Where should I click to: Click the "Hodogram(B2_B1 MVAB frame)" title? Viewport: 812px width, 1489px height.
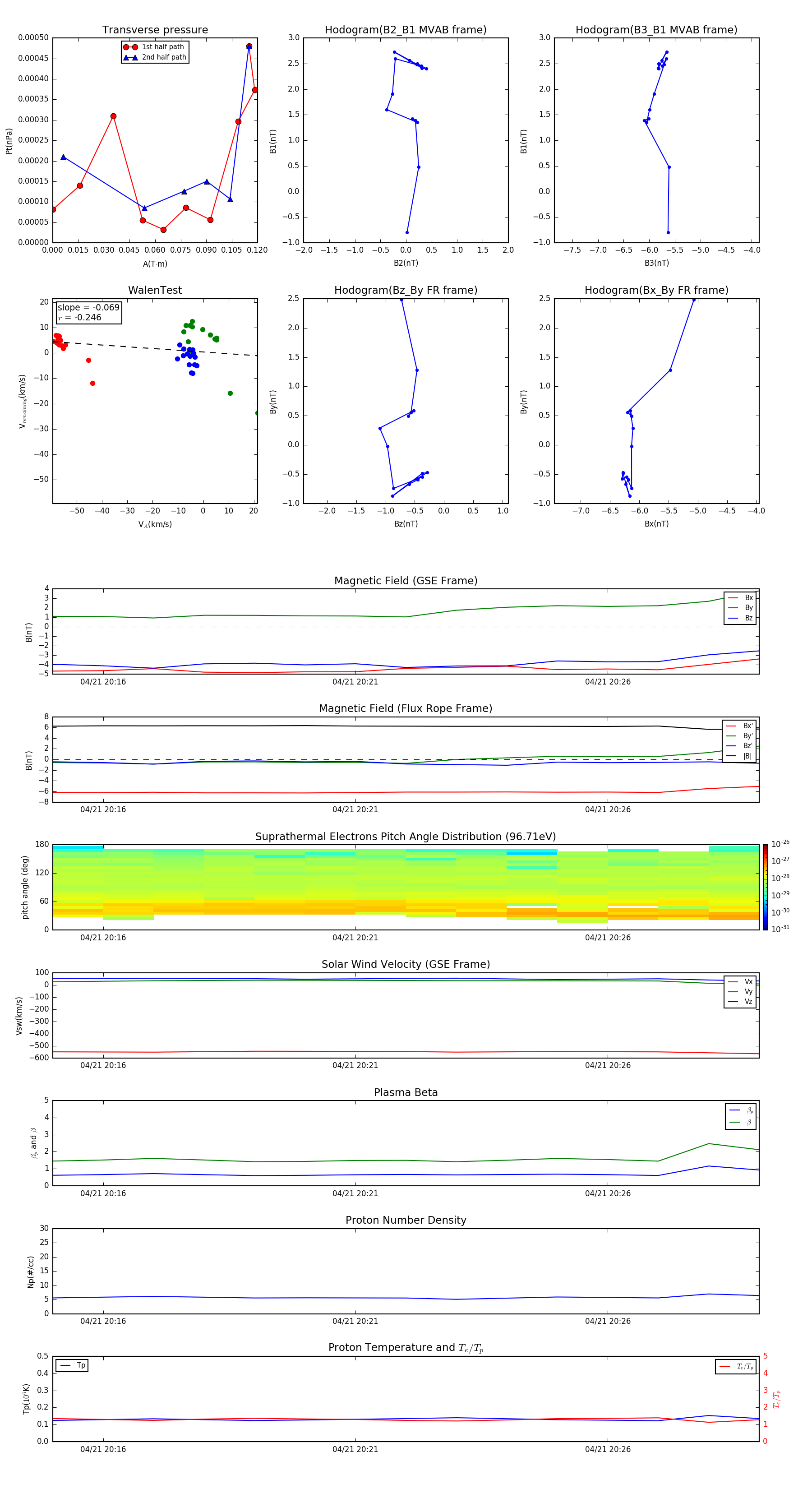pos(406,30)
